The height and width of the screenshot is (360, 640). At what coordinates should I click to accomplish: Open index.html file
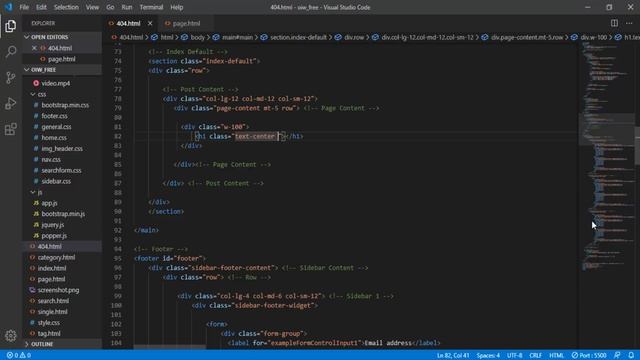(62, 268)
